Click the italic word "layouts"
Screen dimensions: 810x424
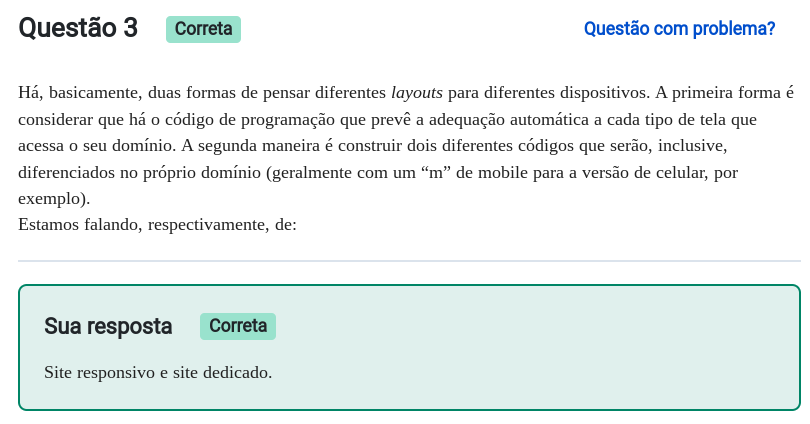(x=416, y=93)
